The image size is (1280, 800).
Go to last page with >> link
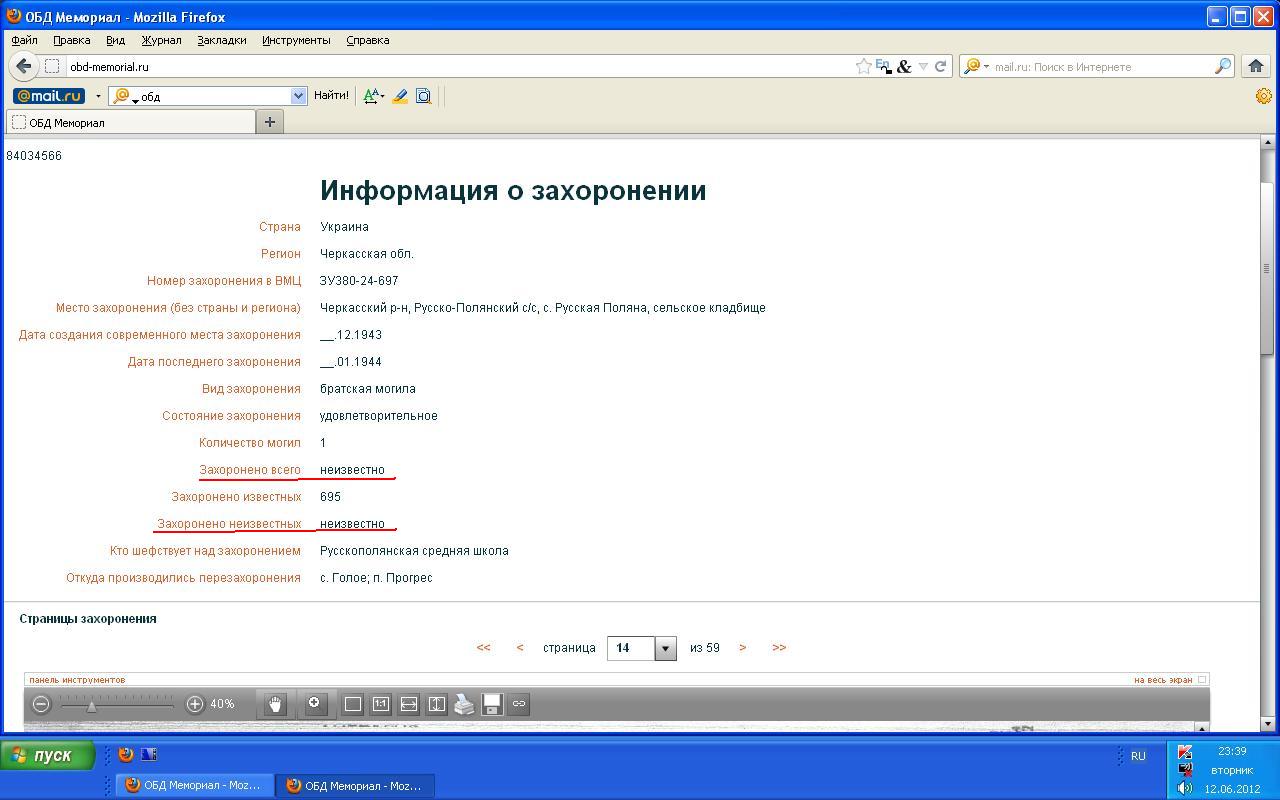(x=779, y=648)
